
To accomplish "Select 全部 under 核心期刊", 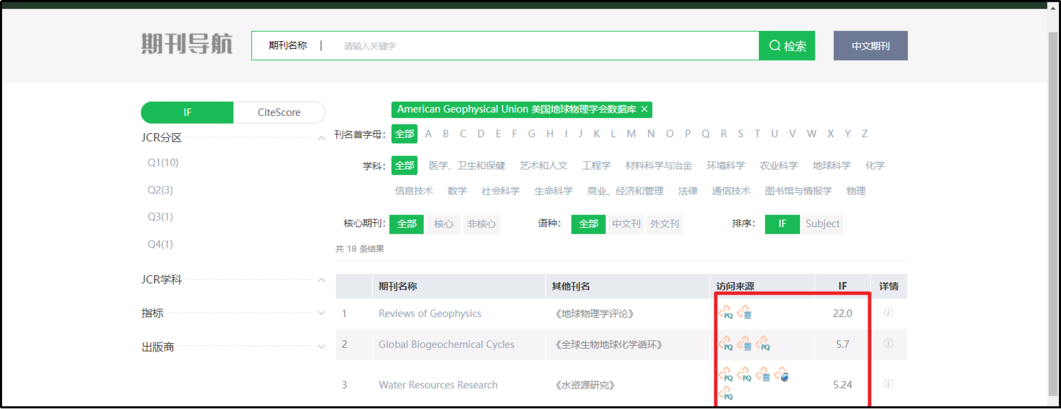I will coord(407,223).
